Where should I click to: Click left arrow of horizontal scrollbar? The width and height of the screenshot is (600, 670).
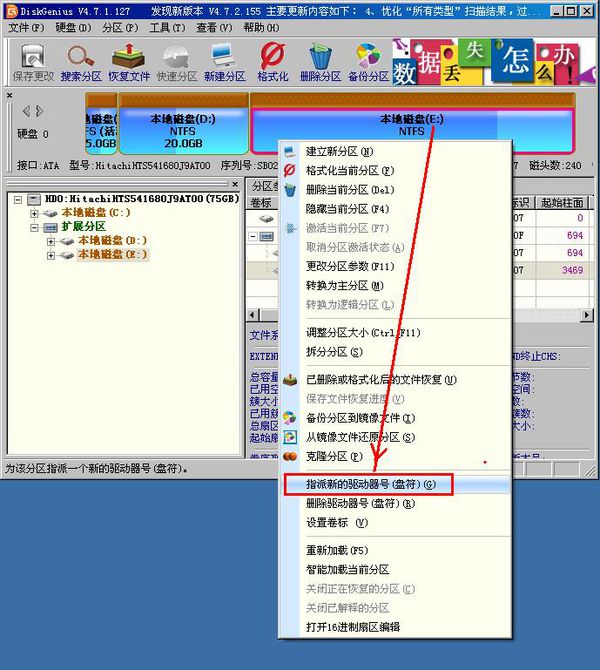(x=252, y=315)
